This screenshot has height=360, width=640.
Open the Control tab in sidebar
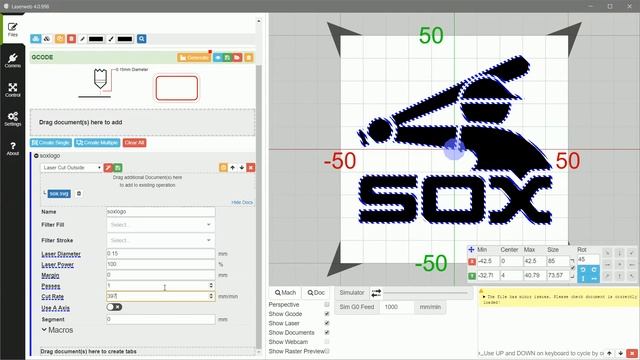13,90
